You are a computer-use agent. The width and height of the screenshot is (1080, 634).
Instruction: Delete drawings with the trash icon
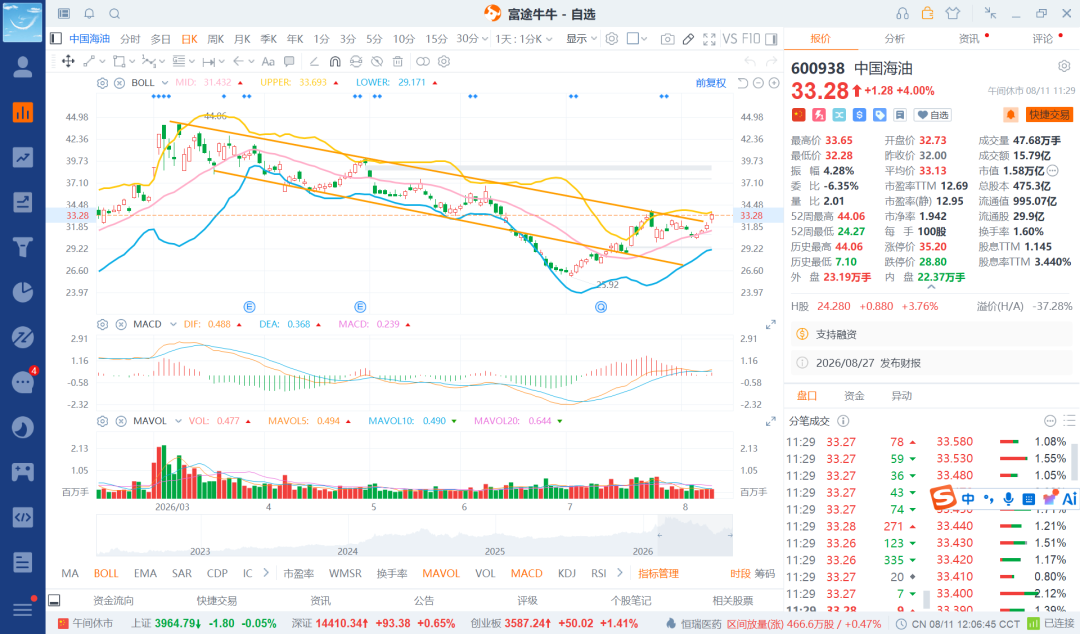(397, 61)
